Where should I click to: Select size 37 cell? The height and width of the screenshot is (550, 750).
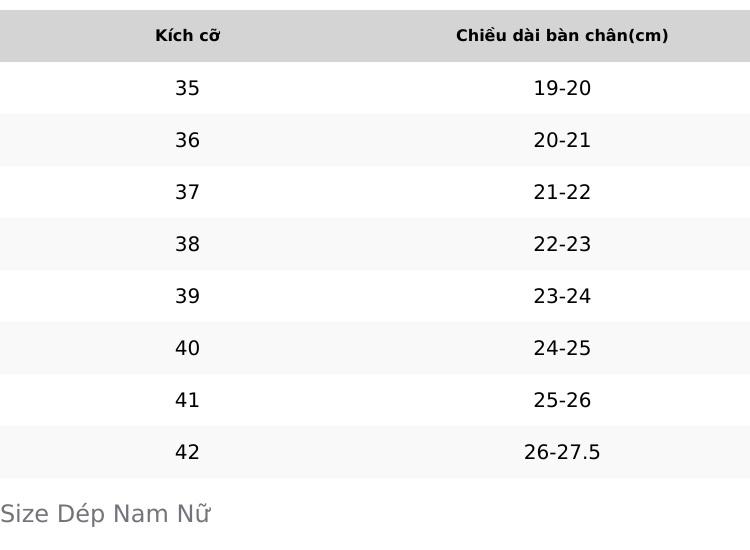coord(188,192)
